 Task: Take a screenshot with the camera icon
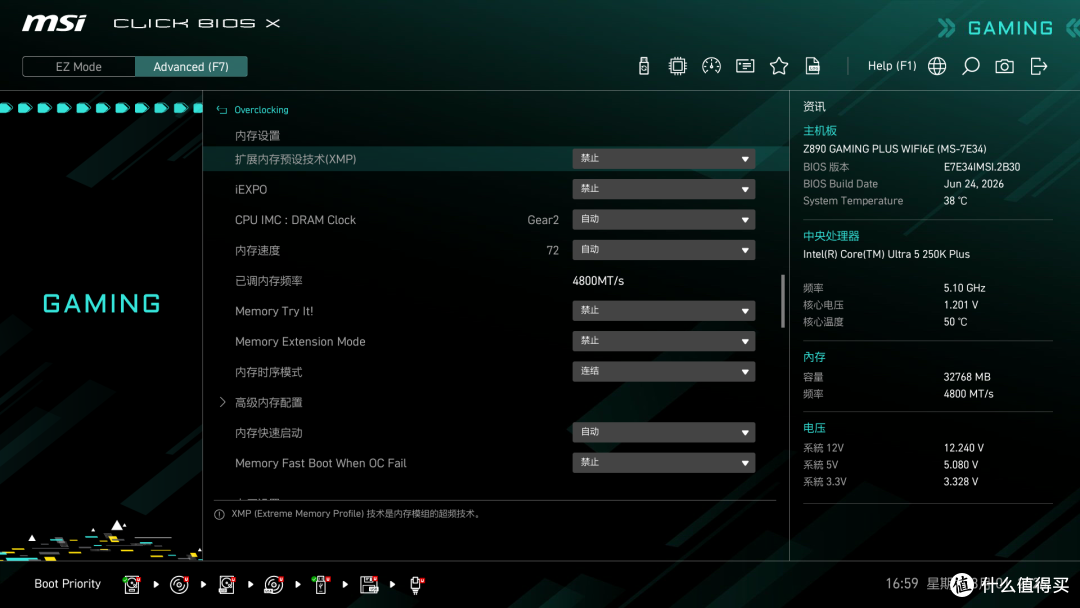pyautogui.click(x=1004, y=66)
